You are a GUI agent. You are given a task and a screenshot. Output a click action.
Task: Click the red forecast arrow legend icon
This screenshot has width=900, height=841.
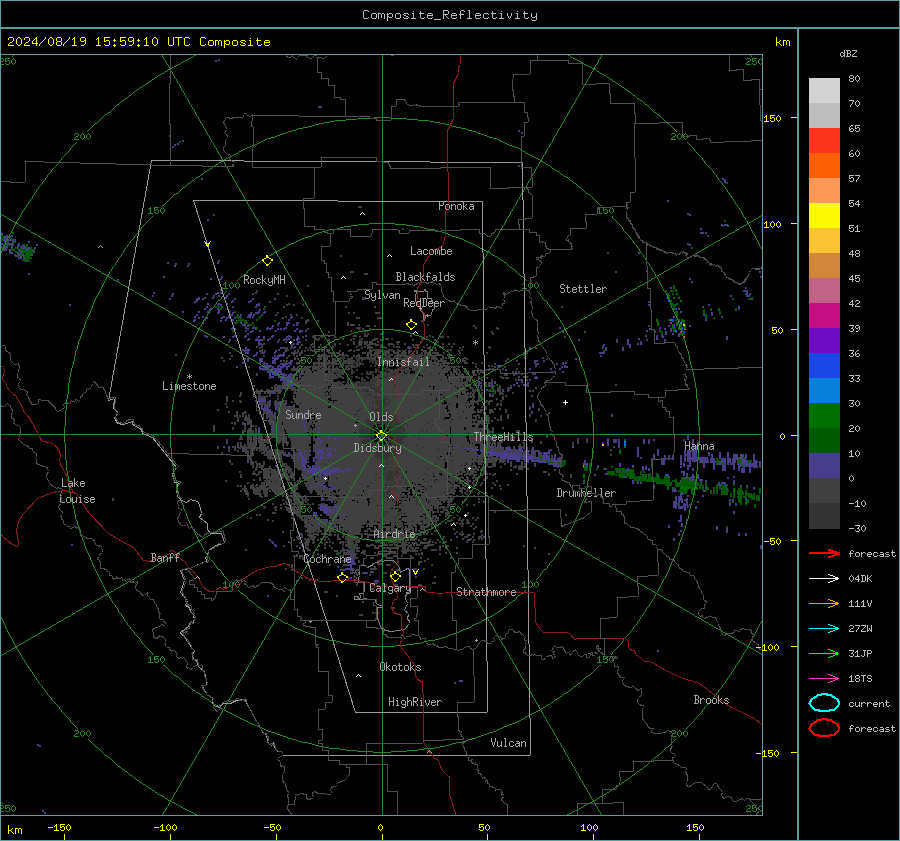click(824, 553)
